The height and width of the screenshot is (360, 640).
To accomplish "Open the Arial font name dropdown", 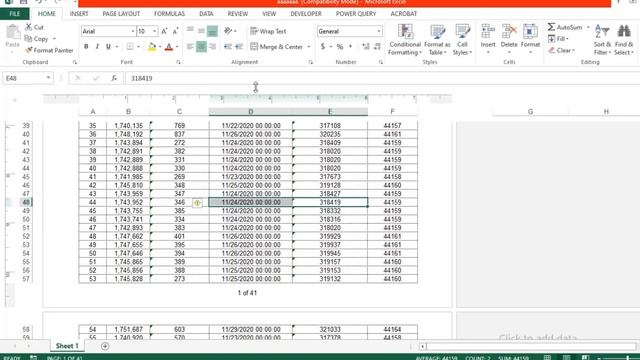I will (x=133, y=31).
